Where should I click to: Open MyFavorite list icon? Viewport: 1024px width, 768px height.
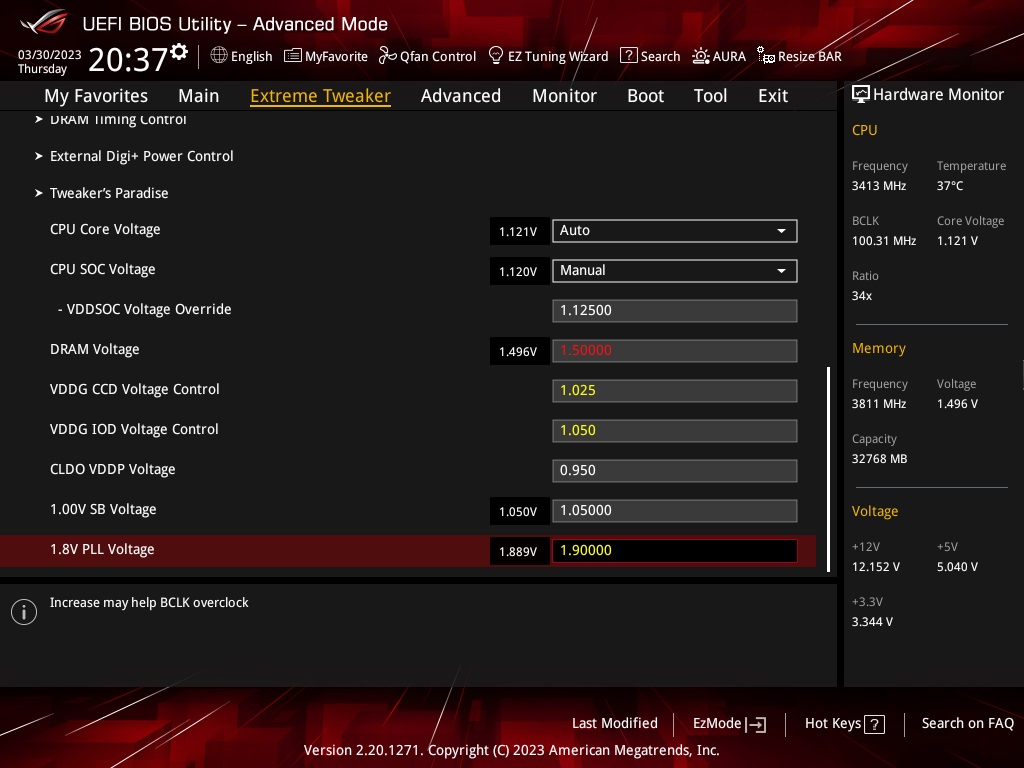(293, 56)
